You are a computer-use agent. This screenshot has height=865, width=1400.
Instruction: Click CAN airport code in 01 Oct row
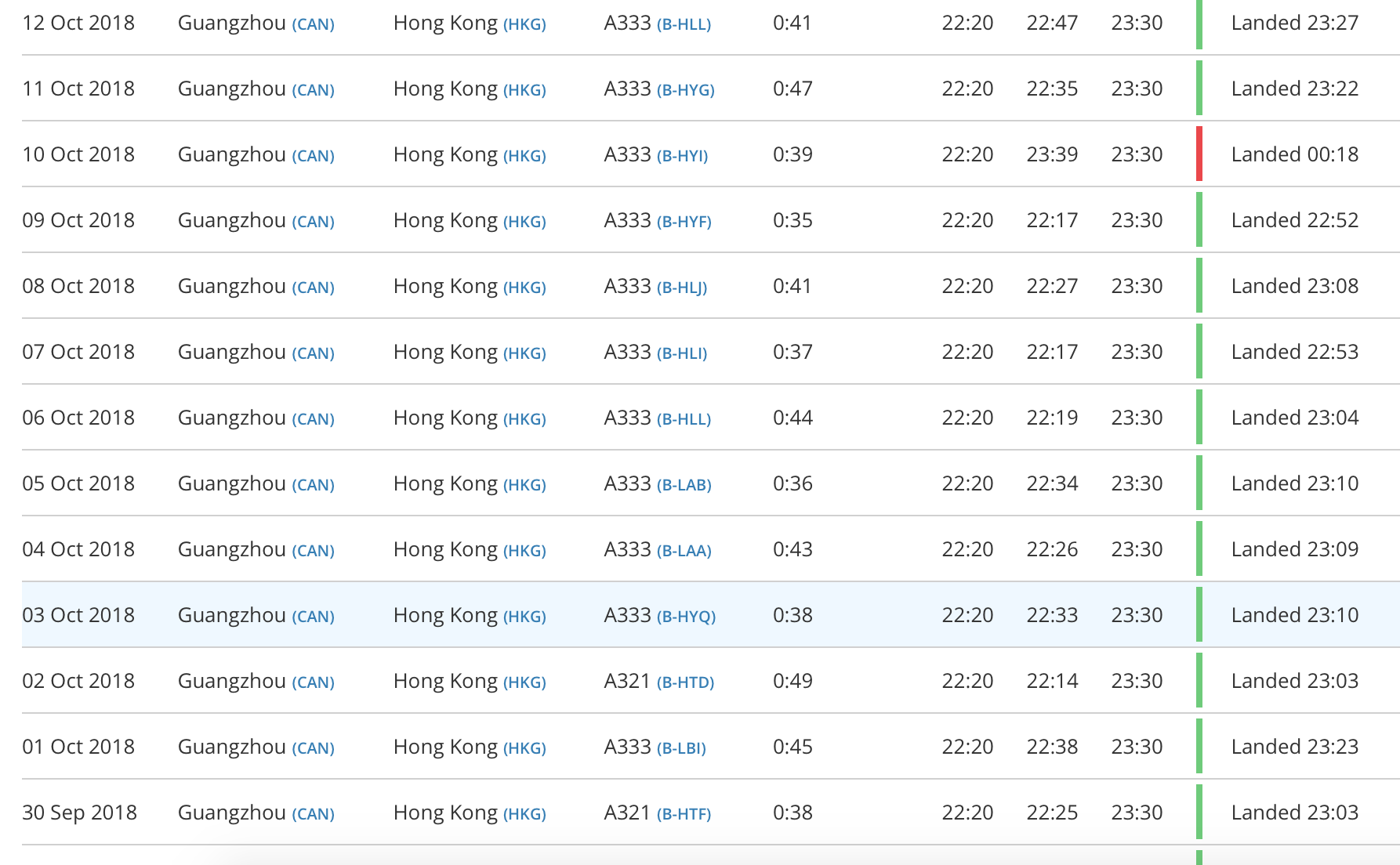point(313,748)
